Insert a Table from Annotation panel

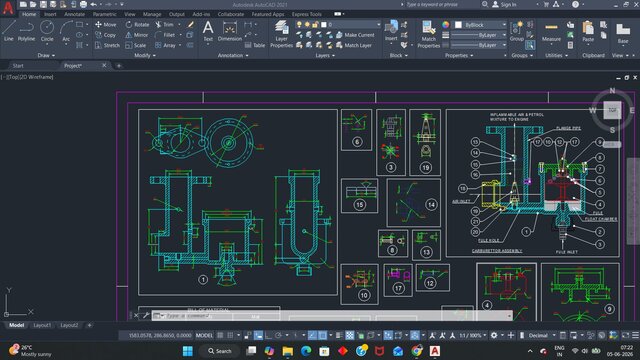[x=255, y=45]
